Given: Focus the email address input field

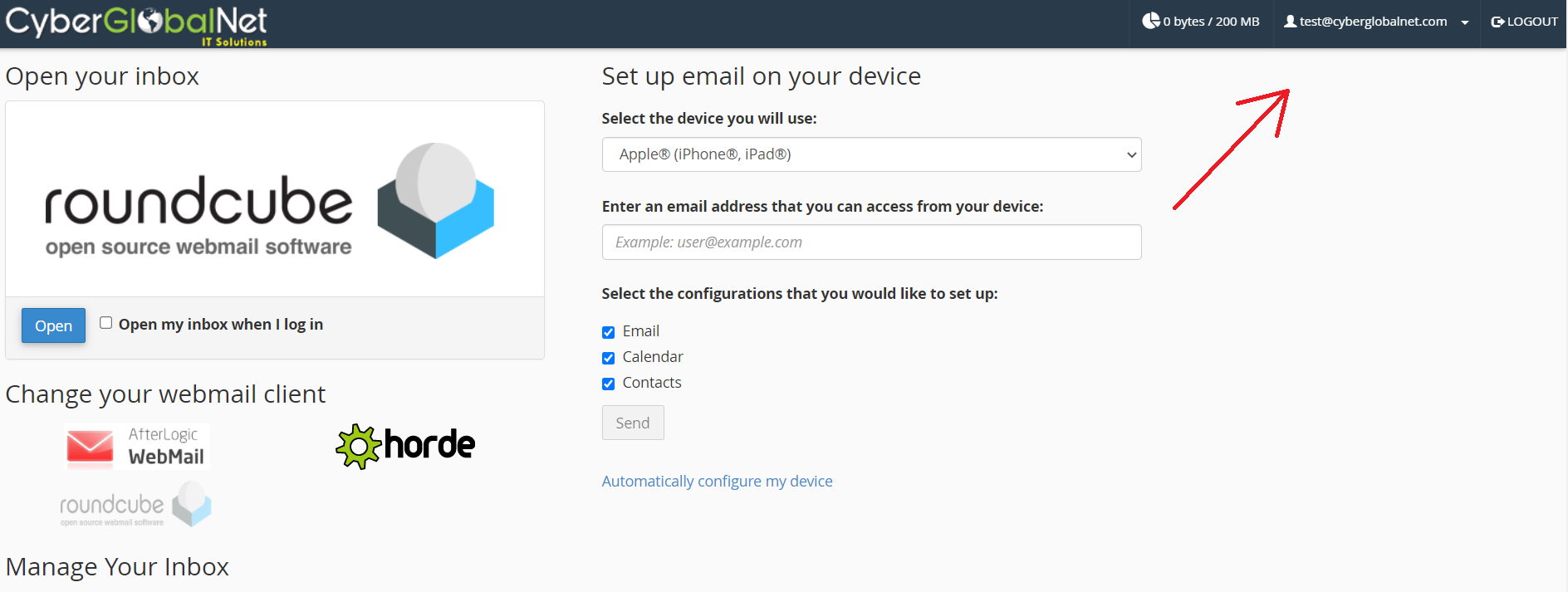Looking at the screenshot, I should tap(871, 242).
